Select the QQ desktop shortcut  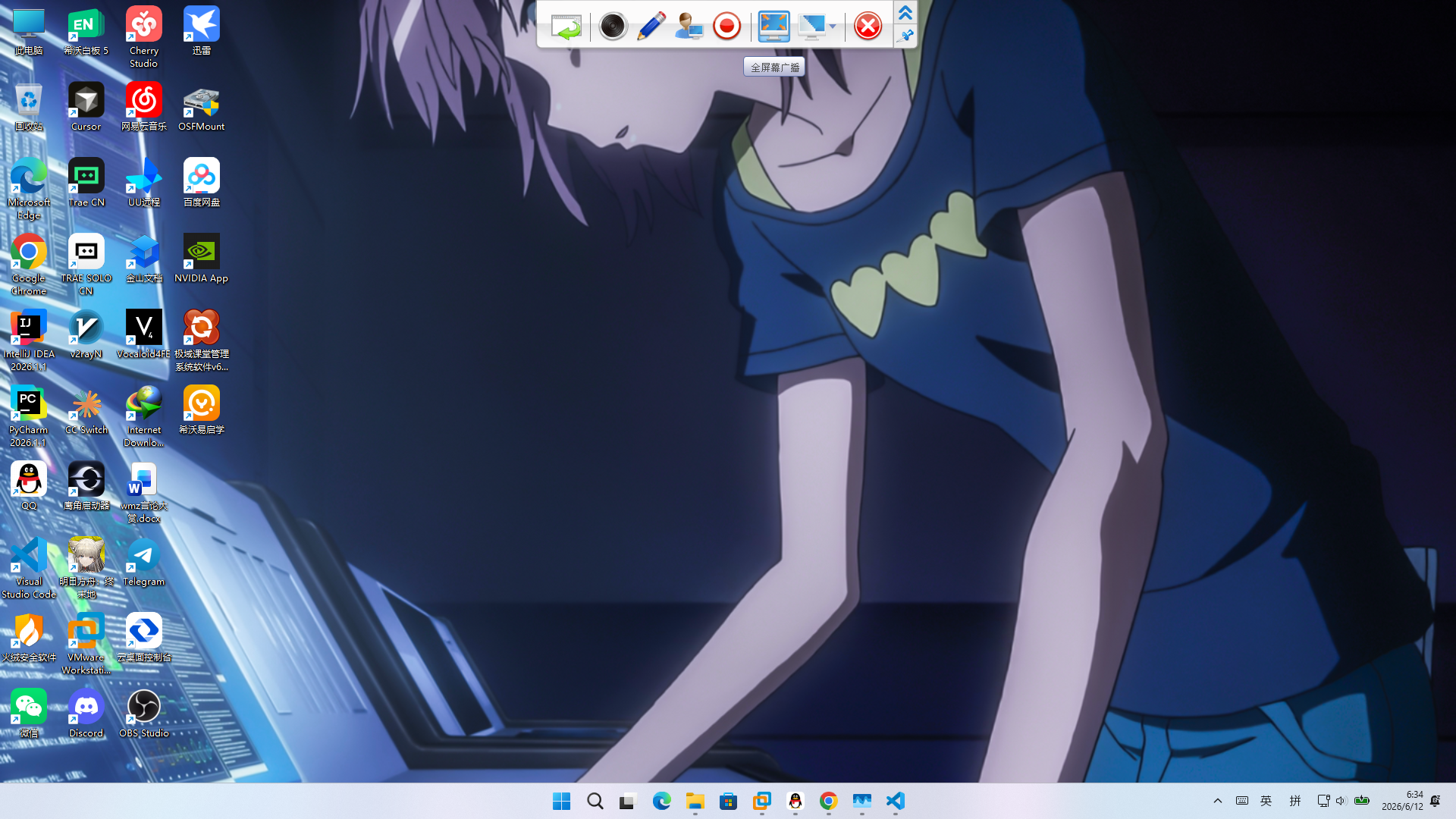tap(29, 487)
